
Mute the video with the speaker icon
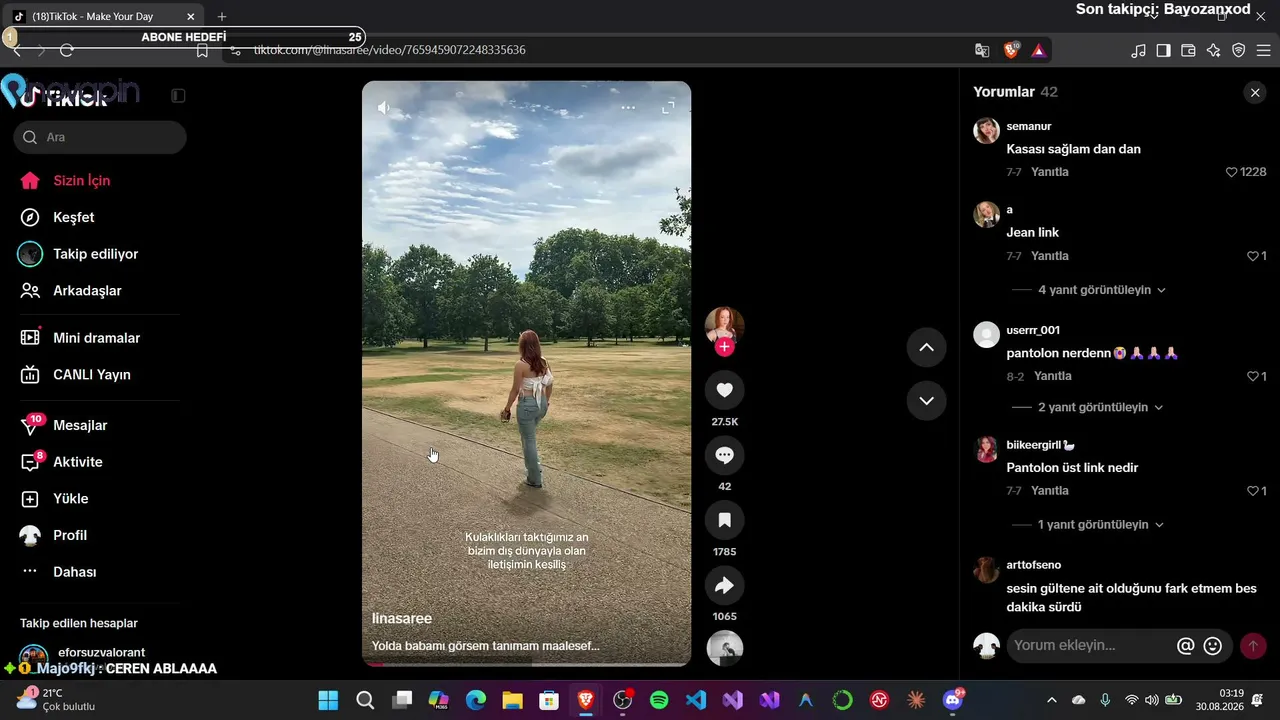click(x=383, y=107)
